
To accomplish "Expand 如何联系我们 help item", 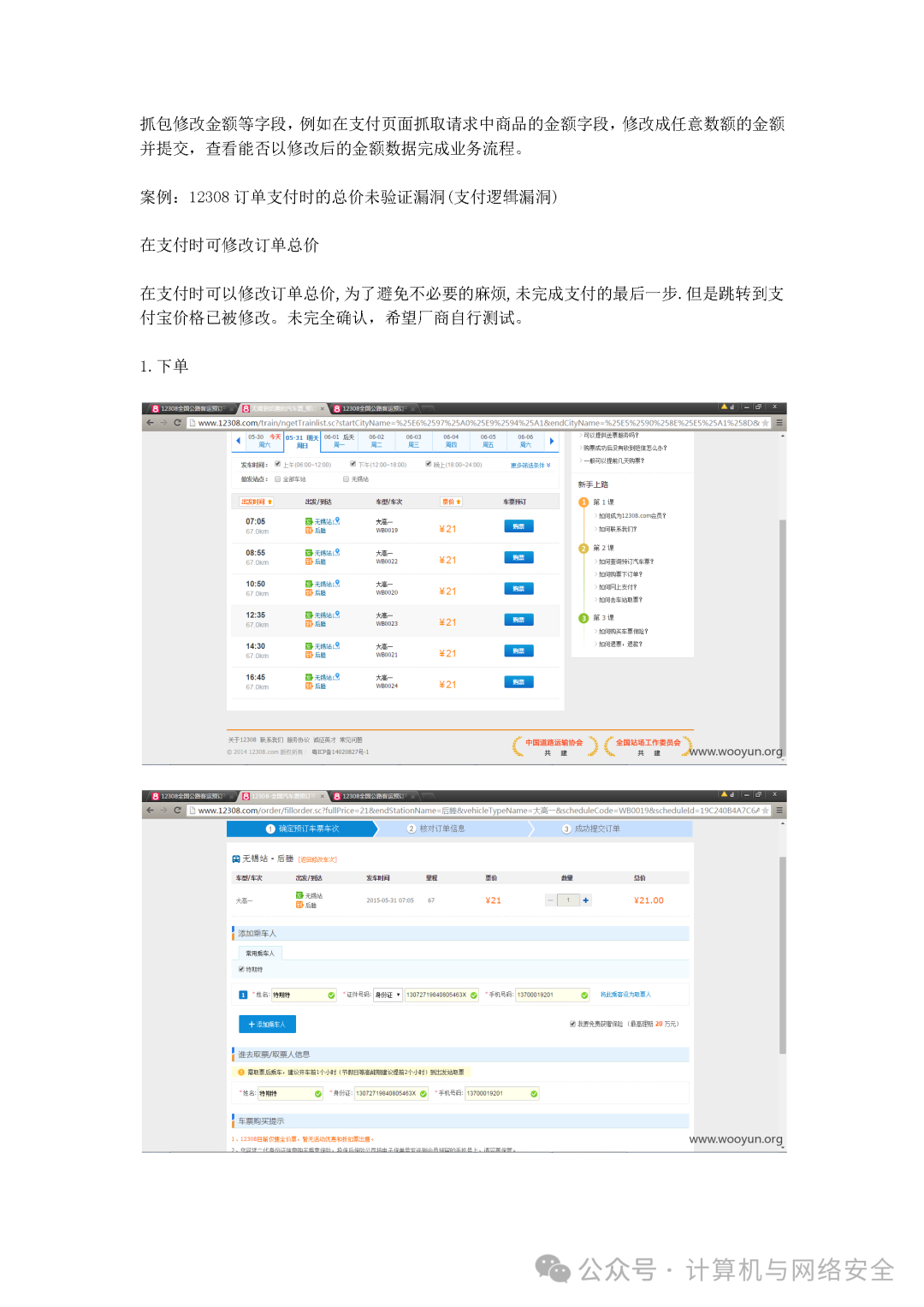I will (x=617, y=529).
